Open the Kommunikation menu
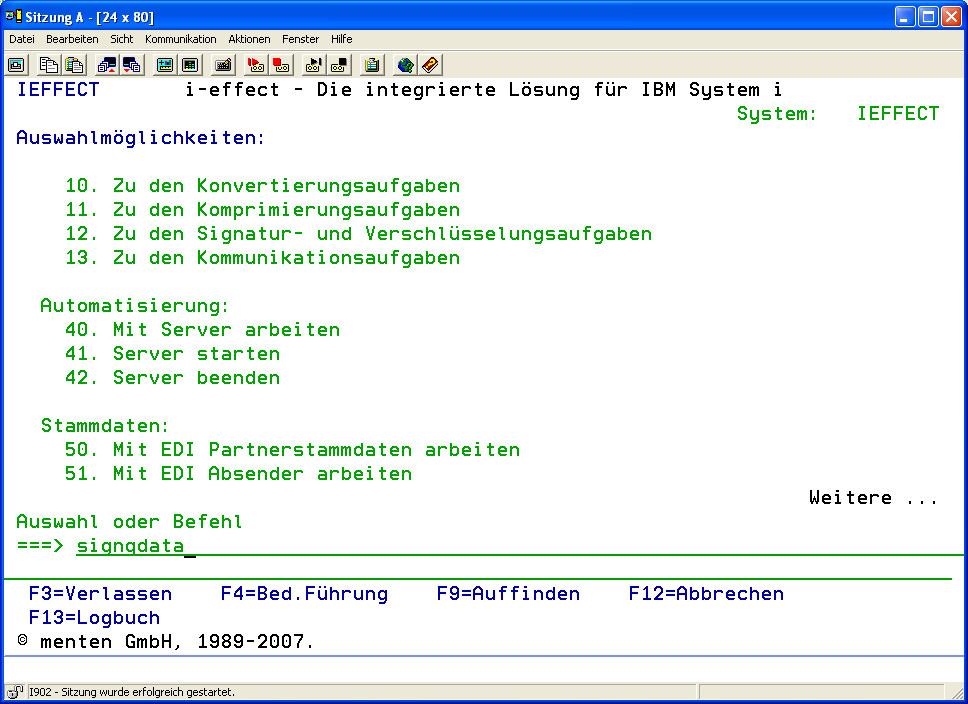Viewport: 968px width, 704px height. 180,39
